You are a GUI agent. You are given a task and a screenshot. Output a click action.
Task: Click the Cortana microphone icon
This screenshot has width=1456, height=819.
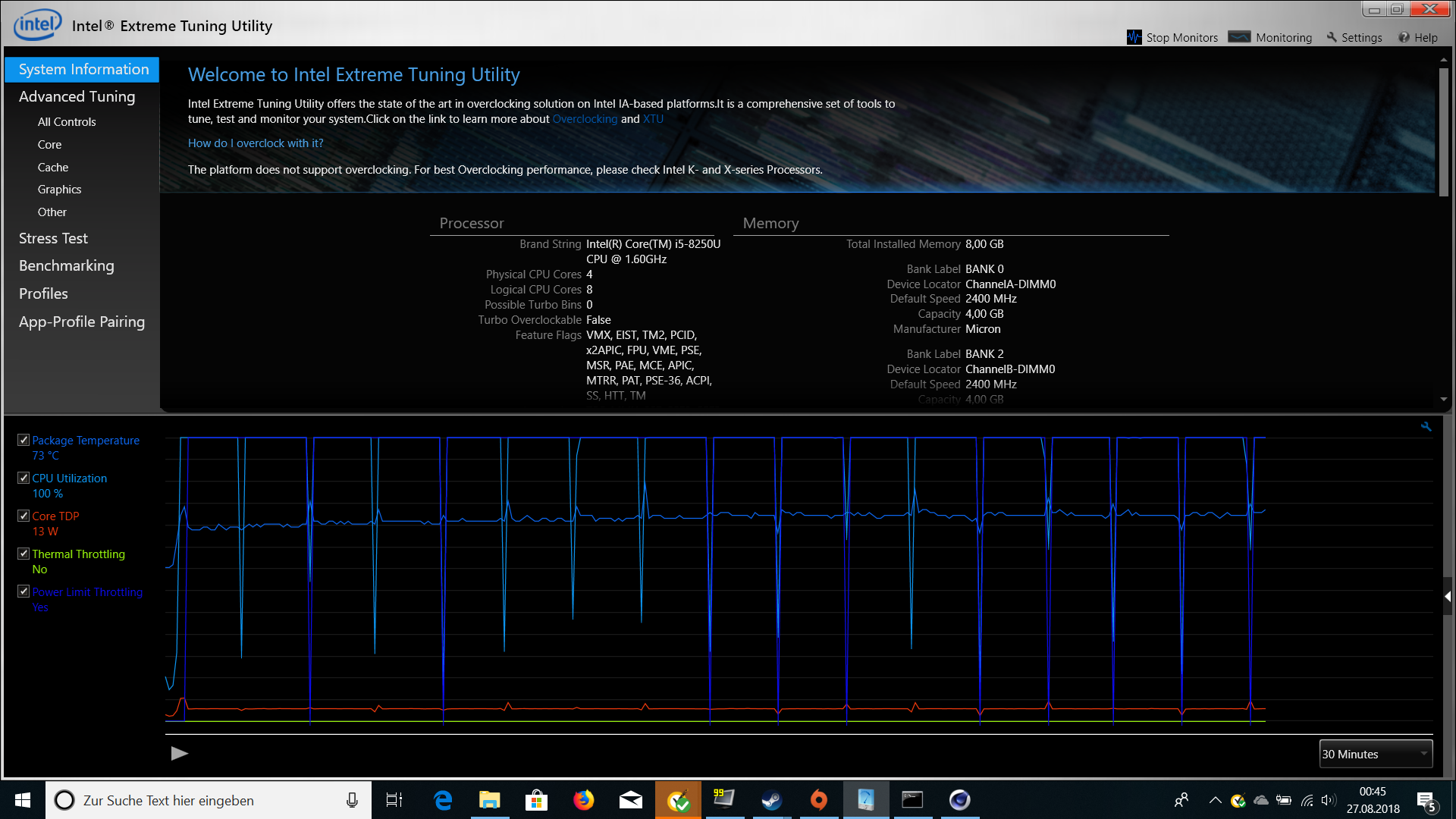352,800
